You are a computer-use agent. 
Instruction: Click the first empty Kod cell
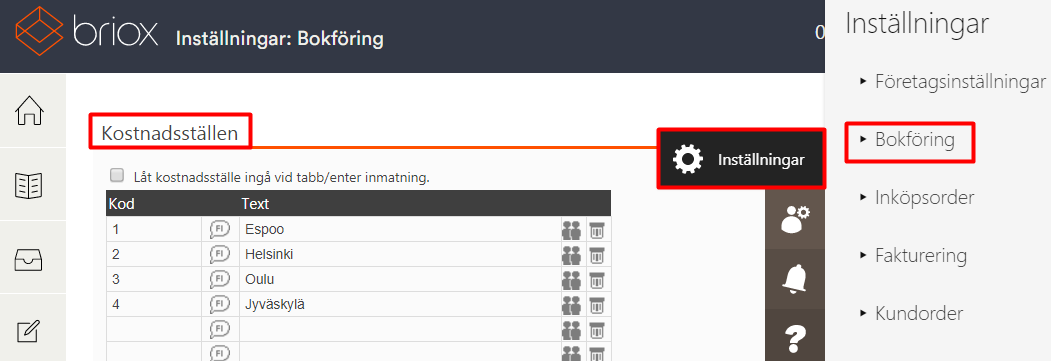click(154, 329)
